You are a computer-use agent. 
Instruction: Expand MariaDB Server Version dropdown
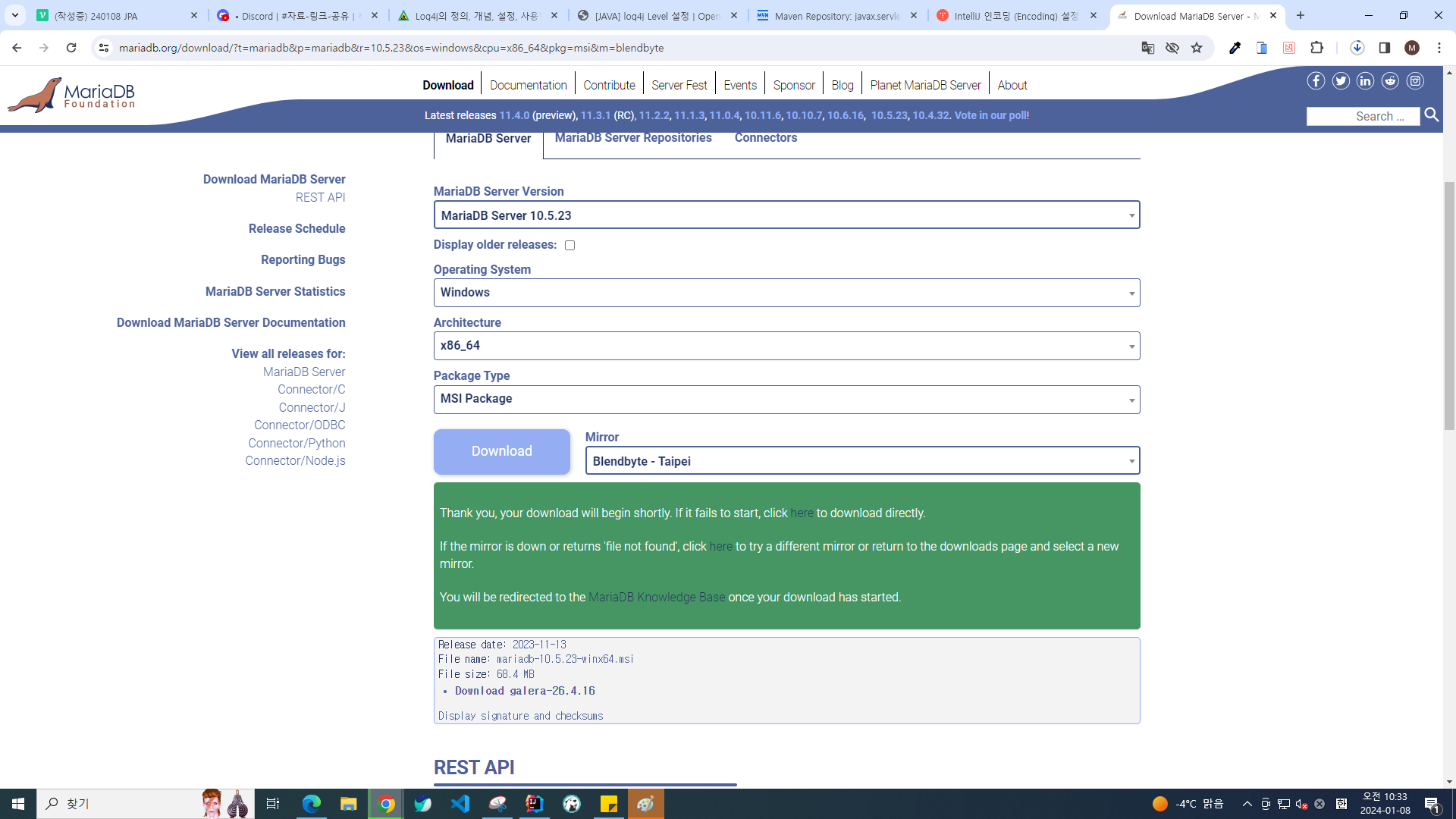click(786, 215)
